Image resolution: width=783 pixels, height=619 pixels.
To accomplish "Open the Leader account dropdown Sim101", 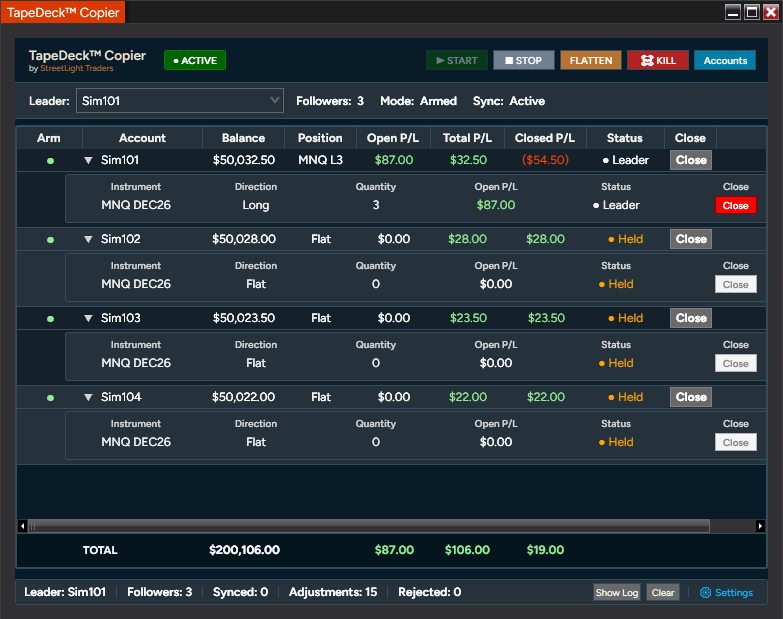I will point(180,101).
